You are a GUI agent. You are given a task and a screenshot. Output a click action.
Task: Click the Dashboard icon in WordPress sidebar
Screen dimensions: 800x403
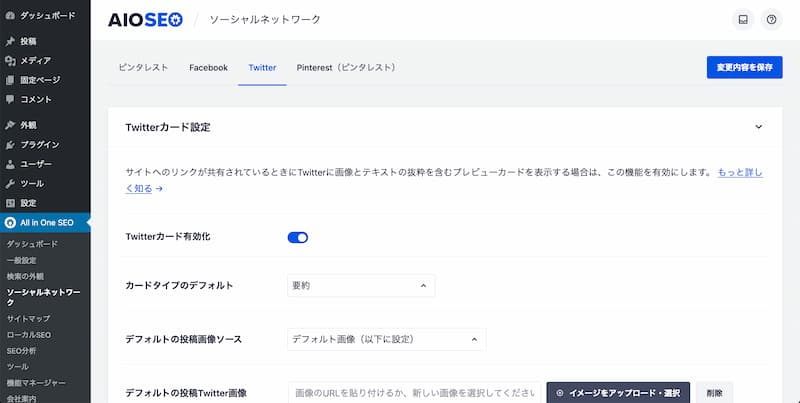(x=10, y=16)
